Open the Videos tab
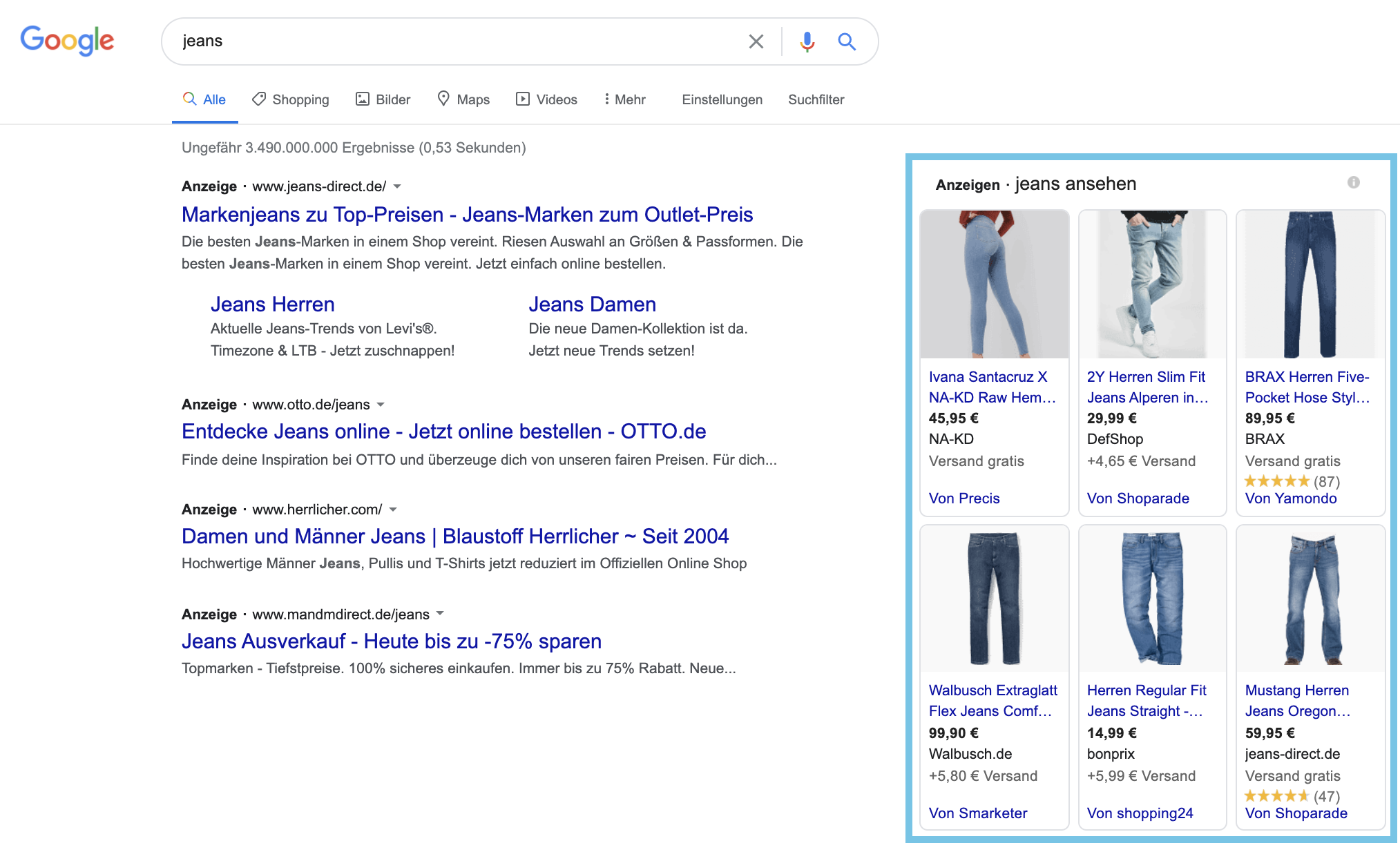 click(x=547, y=99)
